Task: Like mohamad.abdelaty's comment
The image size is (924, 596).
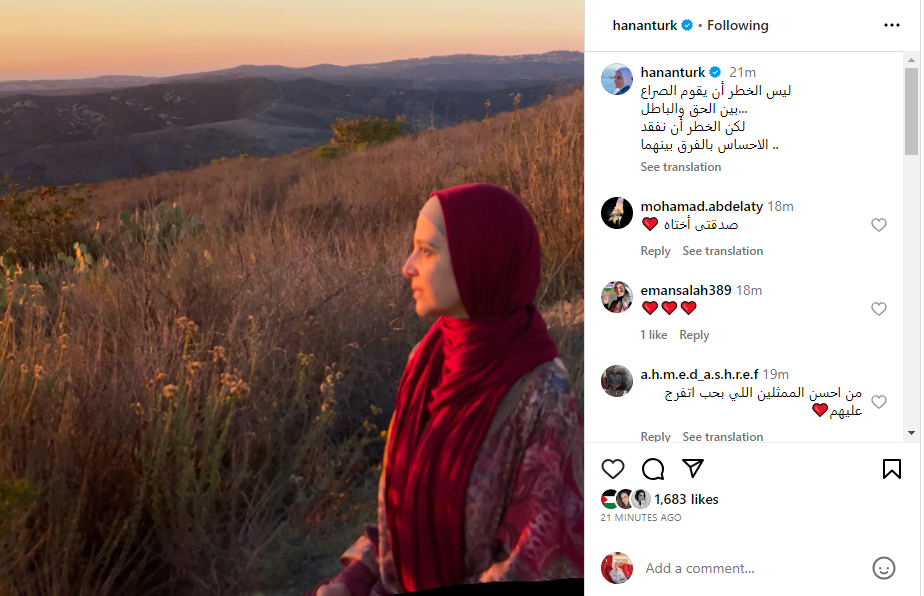Action: click(879, 225)
